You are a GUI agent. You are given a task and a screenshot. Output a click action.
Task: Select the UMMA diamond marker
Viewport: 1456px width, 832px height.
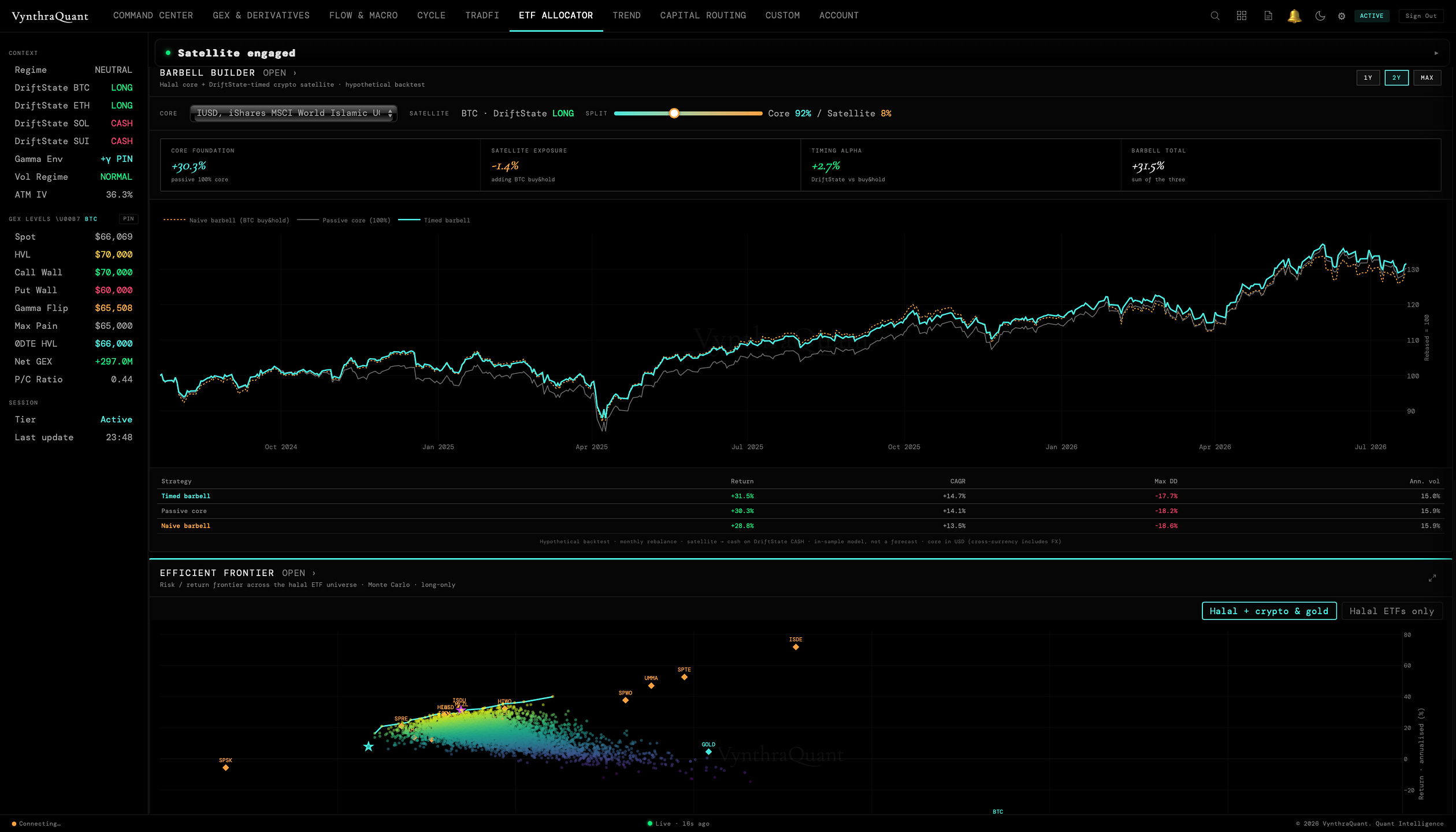click(651, 686)
